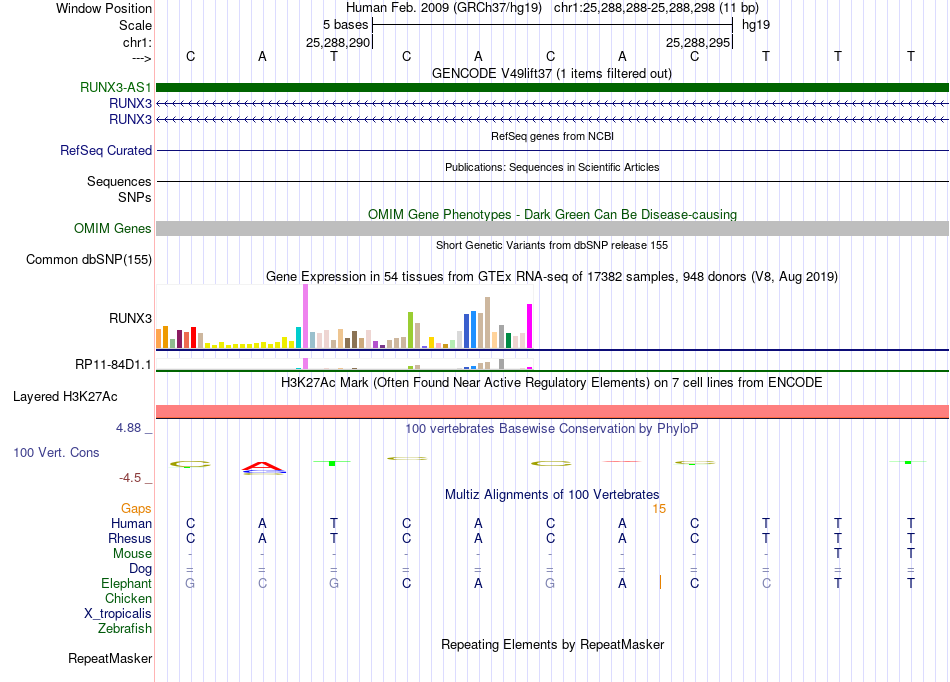Click the 5 bases scale bar text
The width and height of the screenshot is (950, 682).
pyautogui.click(x=345, y=25)
